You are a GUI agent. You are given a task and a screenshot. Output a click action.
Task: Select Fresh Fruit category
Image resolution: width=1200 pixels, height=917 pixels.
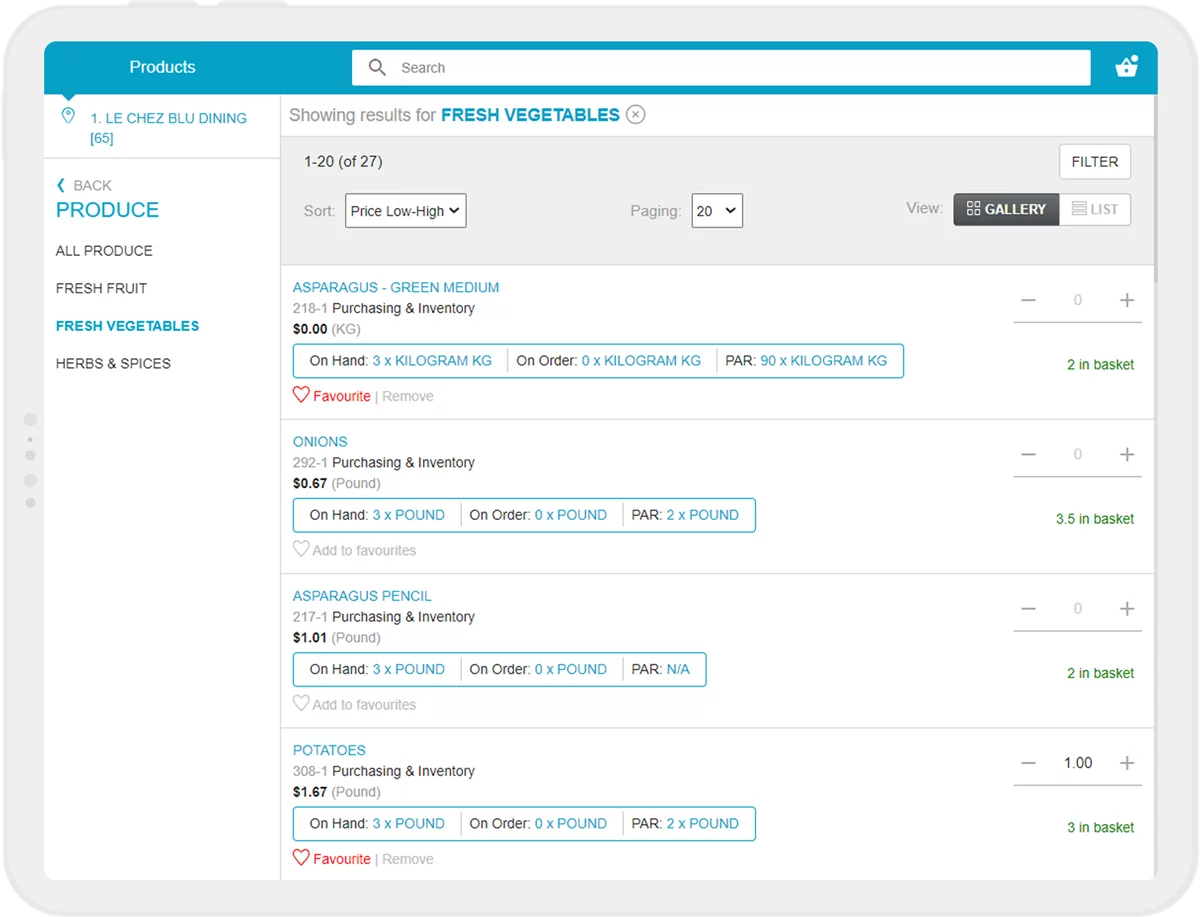101,288
